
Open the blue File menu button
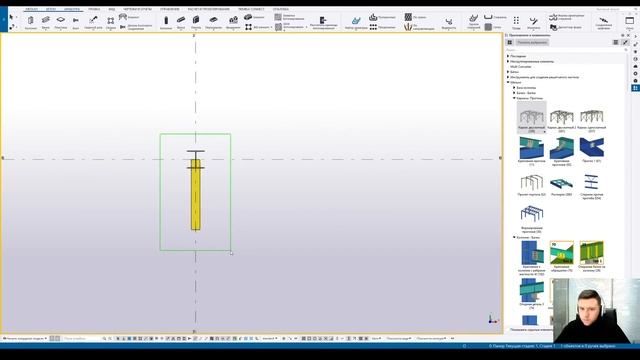tap(4, 19)
